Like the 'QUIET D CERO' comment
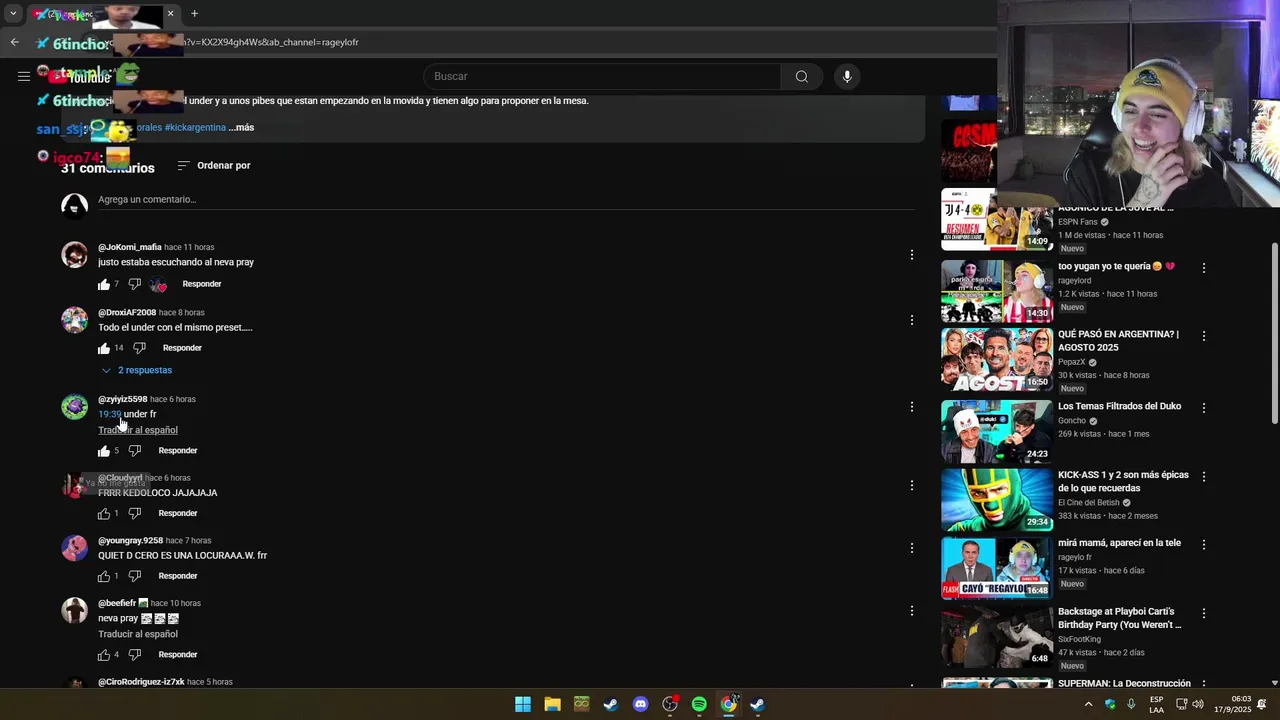The height and width of the screenshot is (720, 1280). click(x=104, y=577)
